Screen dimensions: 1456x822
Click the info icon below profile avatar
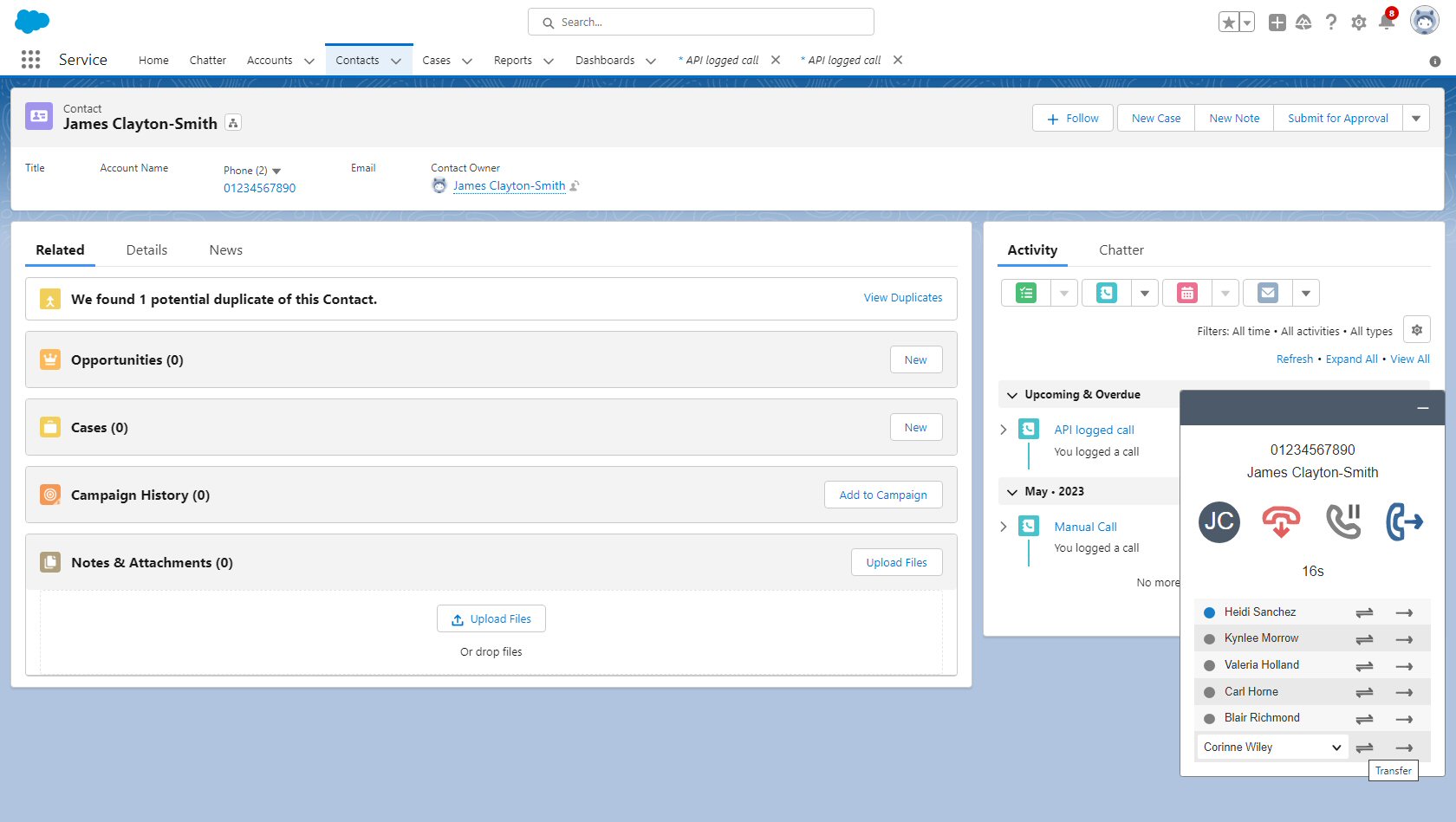(x=1435, y=61)
